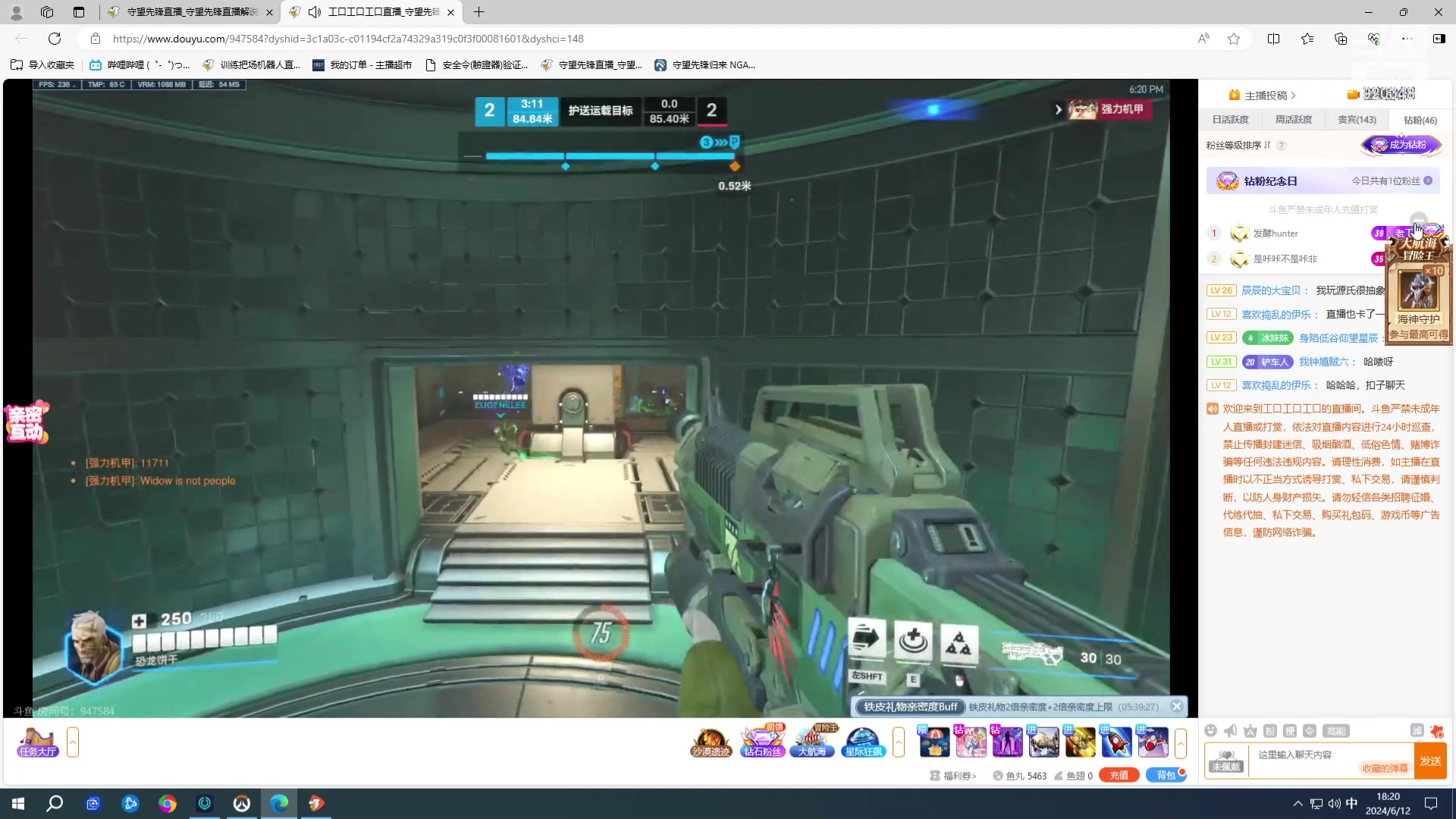The height and width of the screenshot is (819, 1456).
Task: Open the emoji picker in chat
Action: click(x=1211, y=731)
